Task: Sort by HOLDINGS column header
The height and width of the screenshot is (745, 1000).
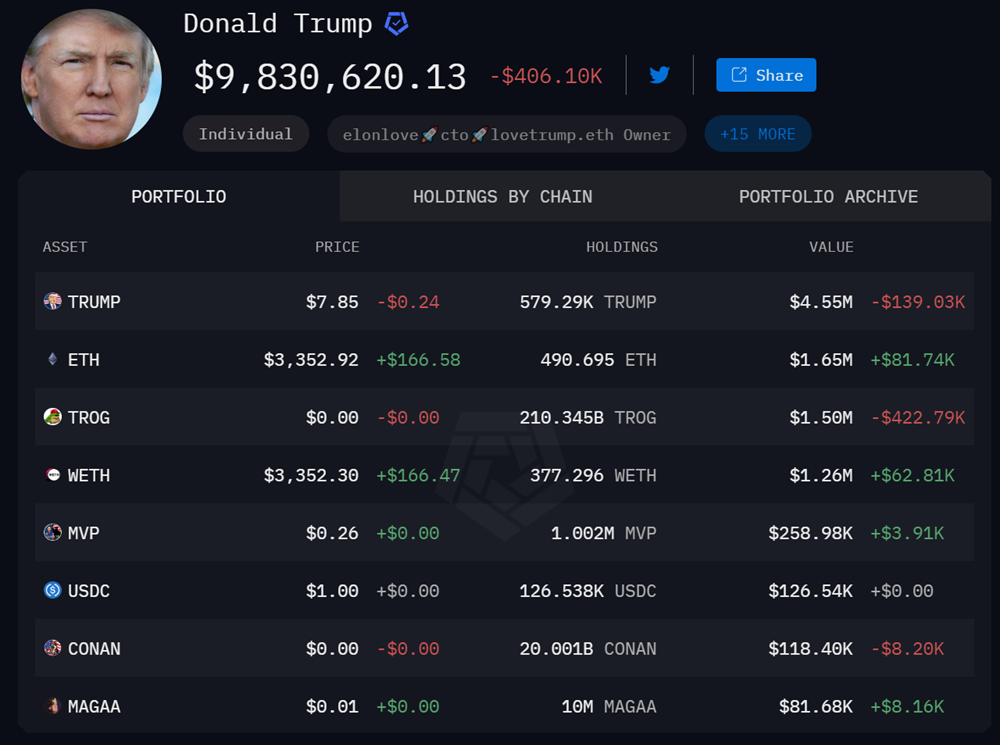Action: click(622, 247)
